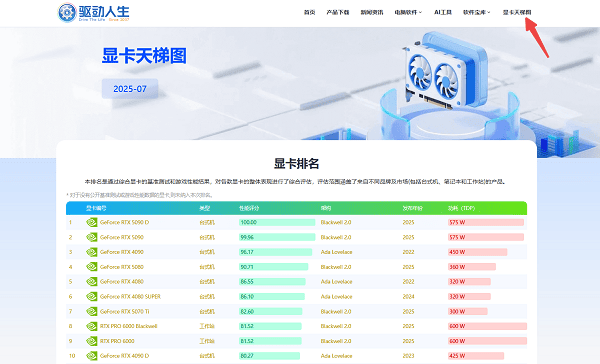
Task: Open the GeForce RTX 4080 SUPER link
Action: click(x=130, y=297)
